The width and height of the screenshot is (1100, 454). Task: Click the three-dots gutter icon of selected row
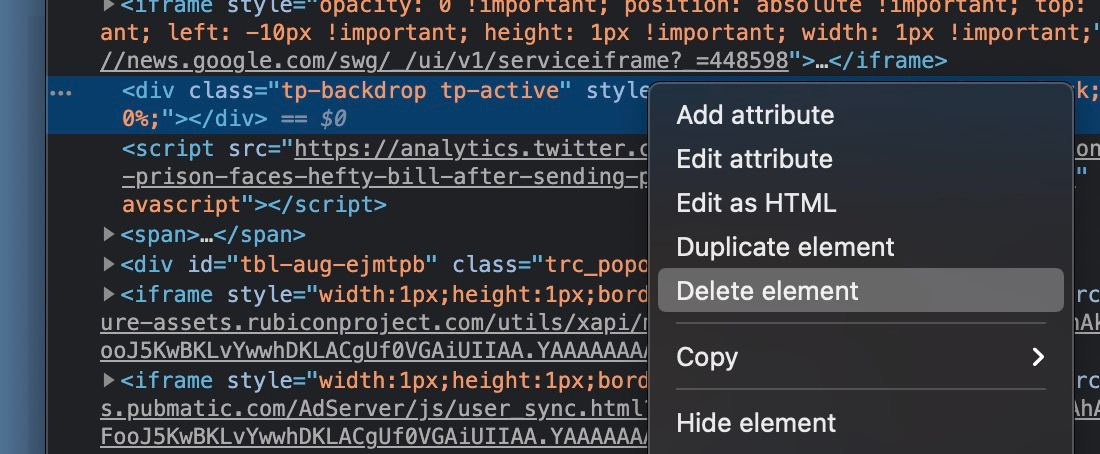click(x=62, y=92)
